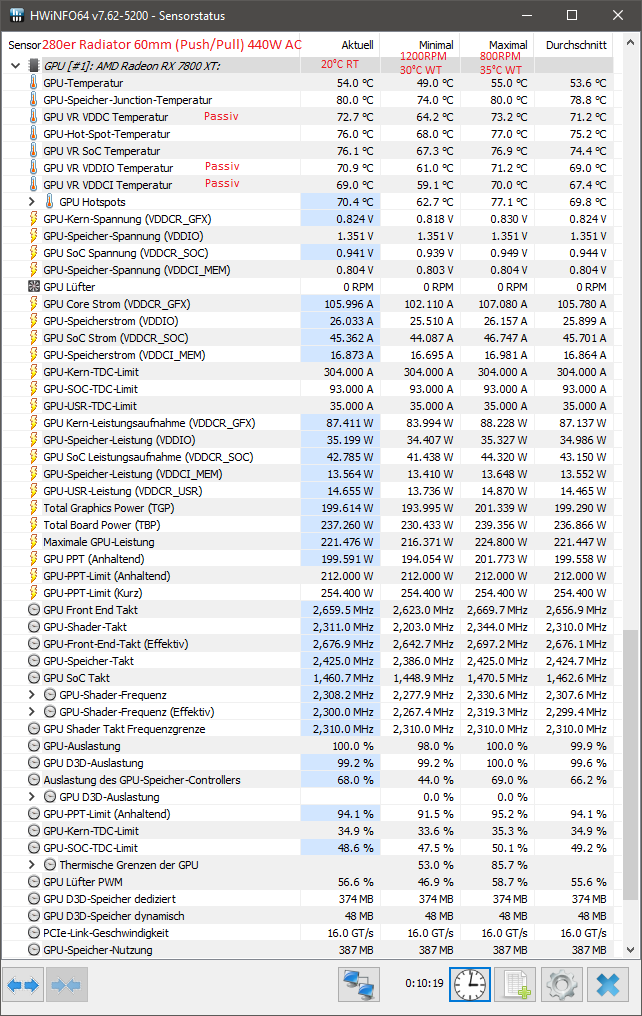Collapse the GPU [#1] AMD Radeon group
642x1016 pixels.
[16, 65]
